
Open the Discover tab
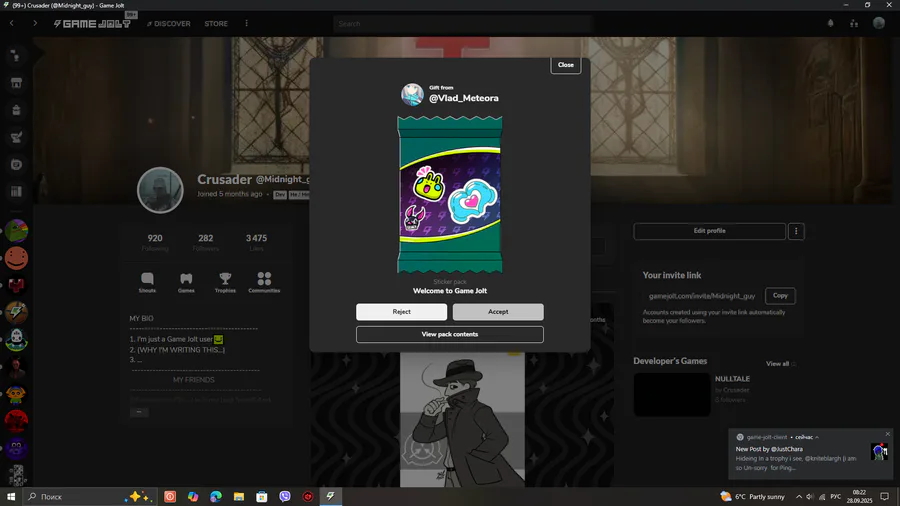pos(169,24)
